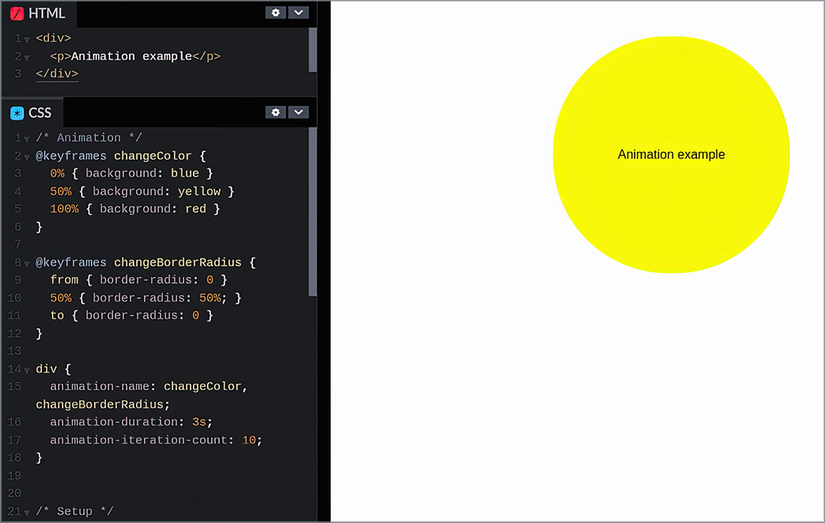Click the opening <div> tag on HTML line 1

[x=53, y=38]
